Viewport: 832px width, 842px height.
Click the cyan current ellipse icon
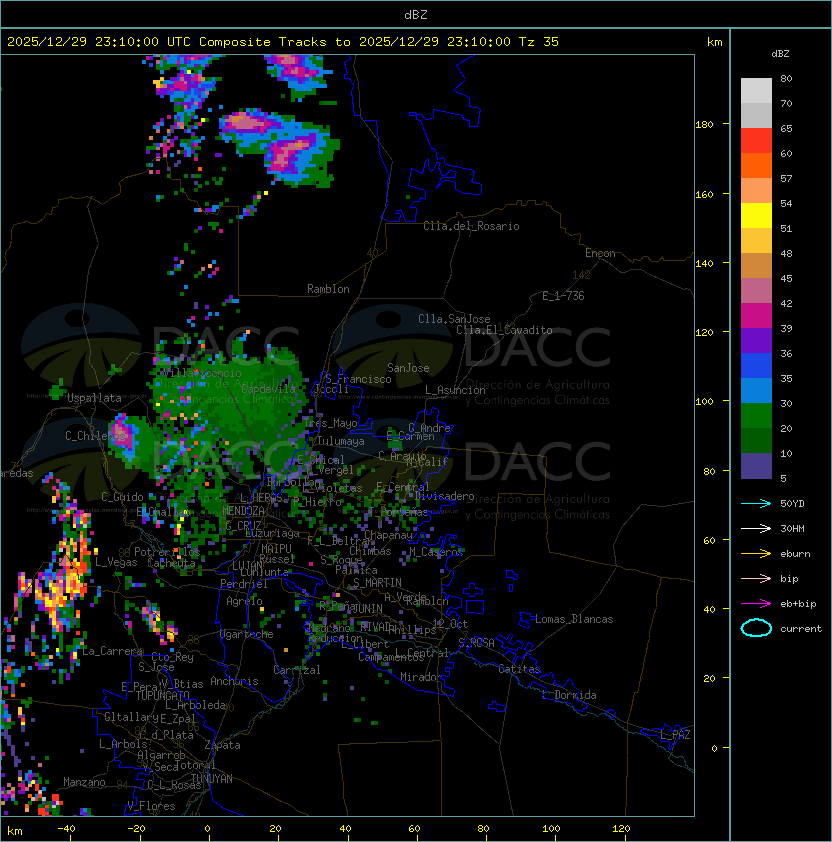click(x=756, y=628)
